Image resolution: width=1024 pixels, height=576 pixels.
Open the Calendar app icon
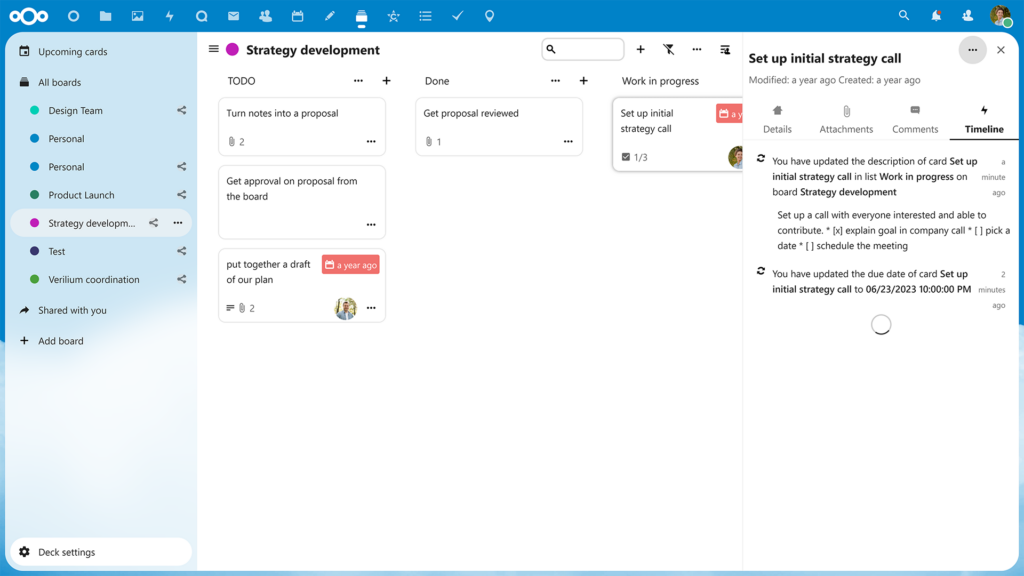click(297, 16)
